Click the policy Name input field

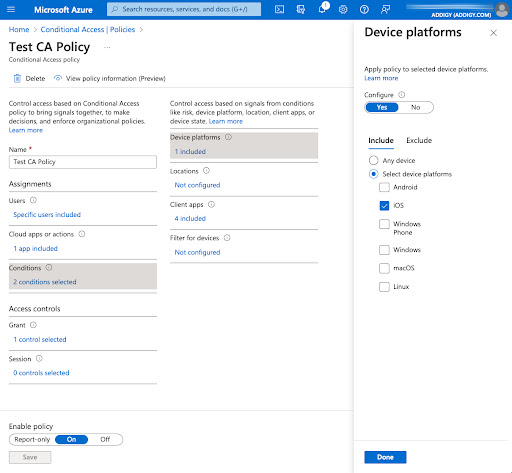pos(83,162)
